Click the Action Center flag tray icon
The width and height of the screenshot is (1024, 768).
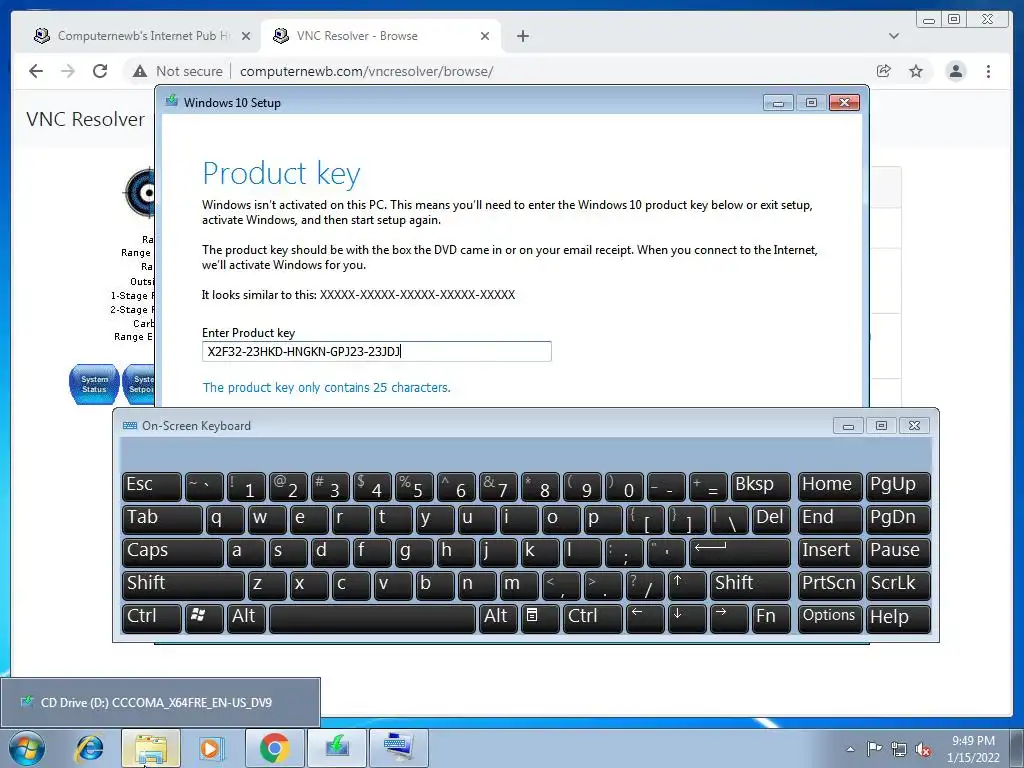click(874, 749)
